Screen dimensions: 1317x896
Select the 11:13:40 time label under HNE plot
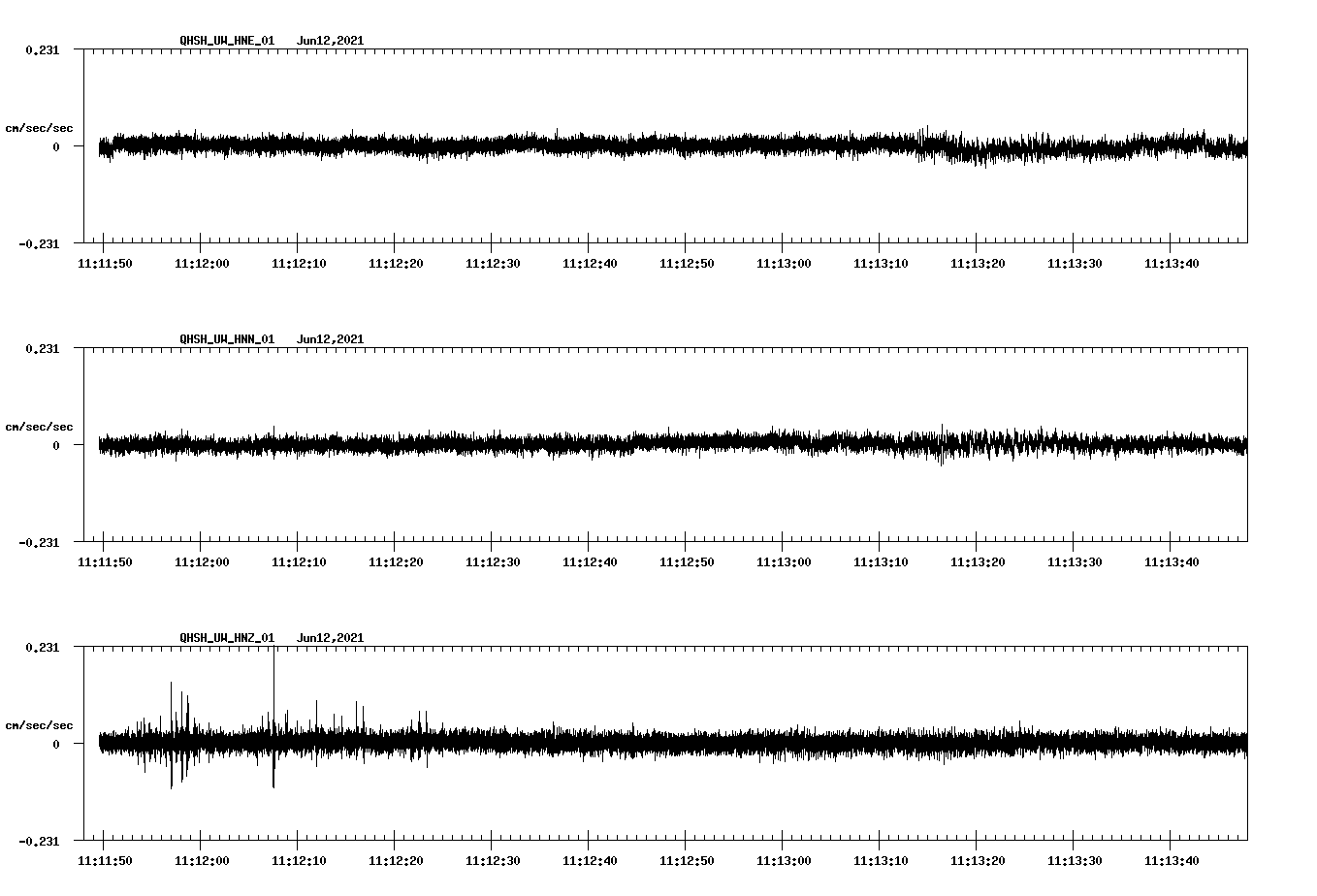pyautogui.click(x=1172, y=264)
